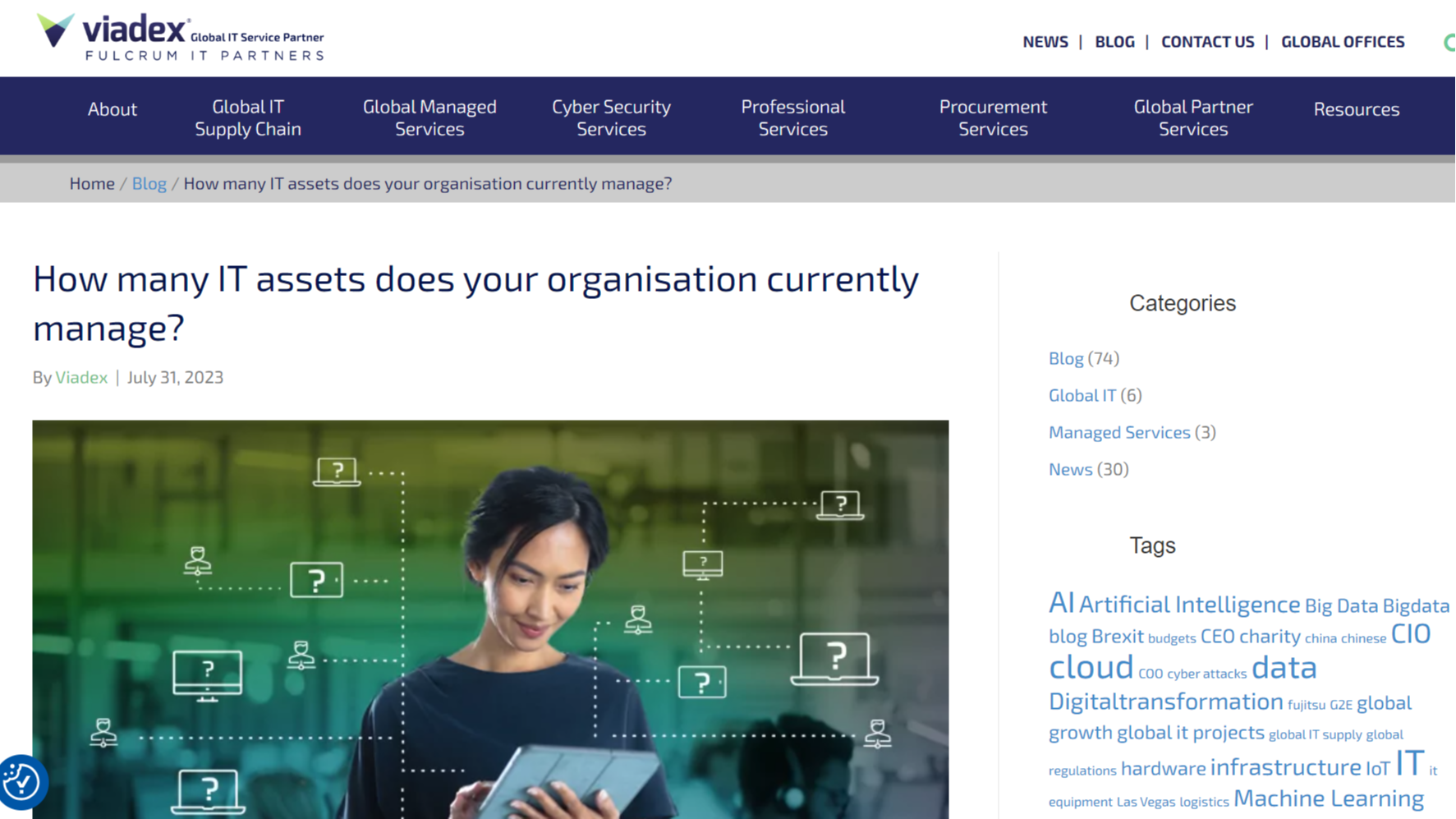The height and width of the screenshot is (819, 1456).
Task: Open the Global Partner Services menu
Action: pyautogui.click(x=1193, y=117)
